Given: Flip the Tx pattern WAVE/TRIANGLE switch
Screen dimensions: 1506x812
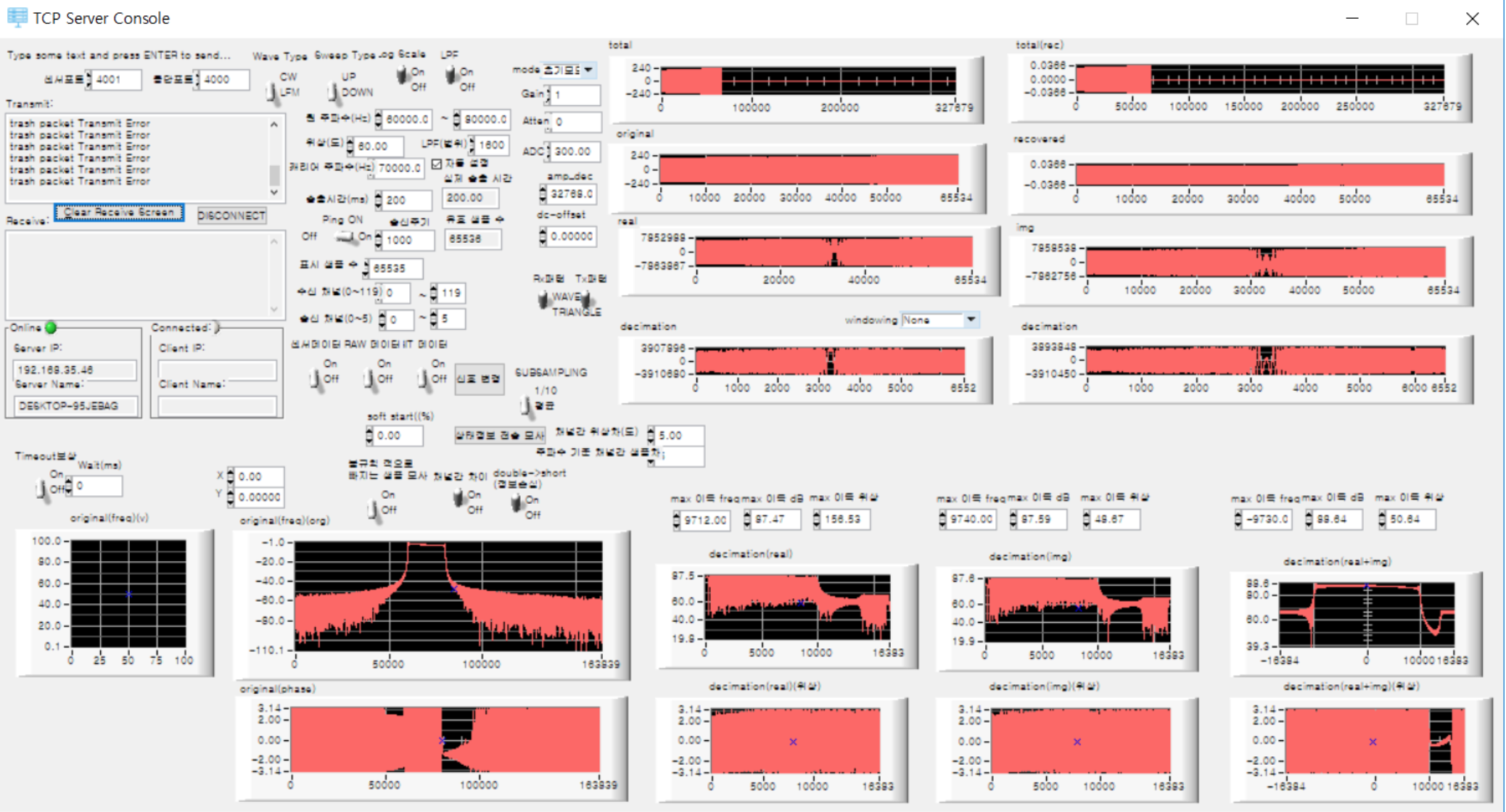Looking at the screenshot, I should click(x=586, y=299).
